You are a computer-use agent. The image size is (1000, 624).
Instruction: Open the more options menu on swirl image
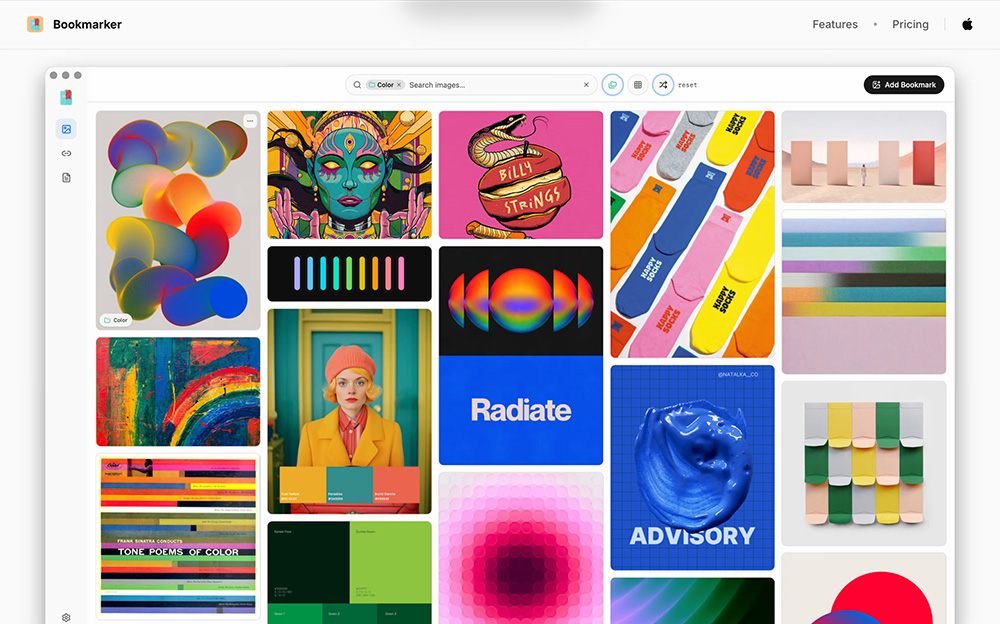point(250,121)
